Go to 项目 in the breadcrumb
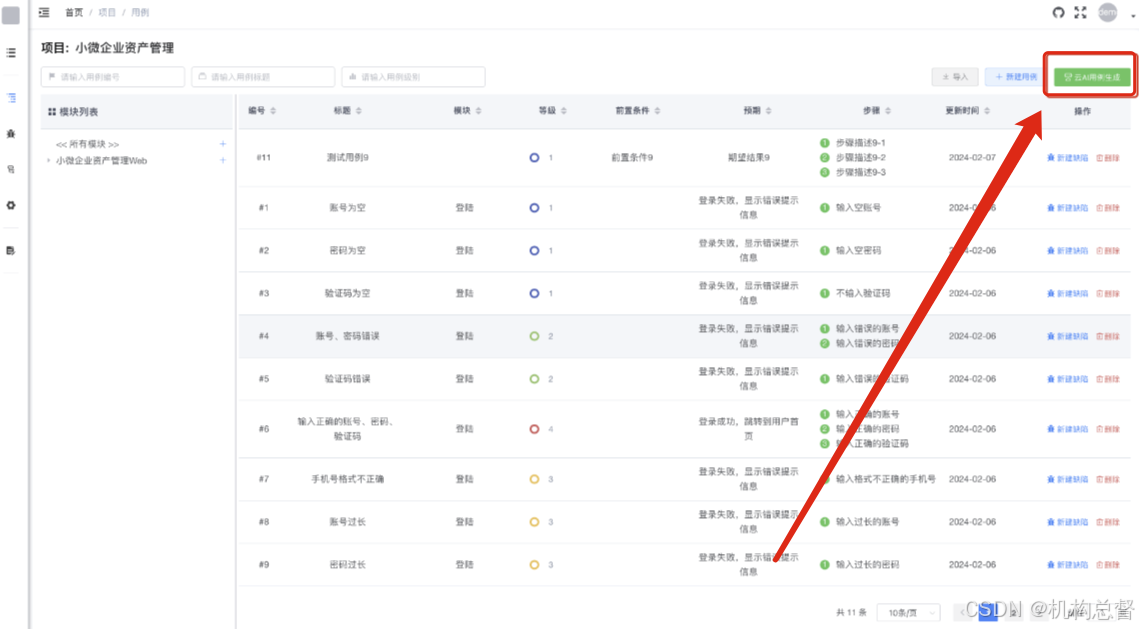This screenshot has width=1139, height=629. tap(107, 12)
